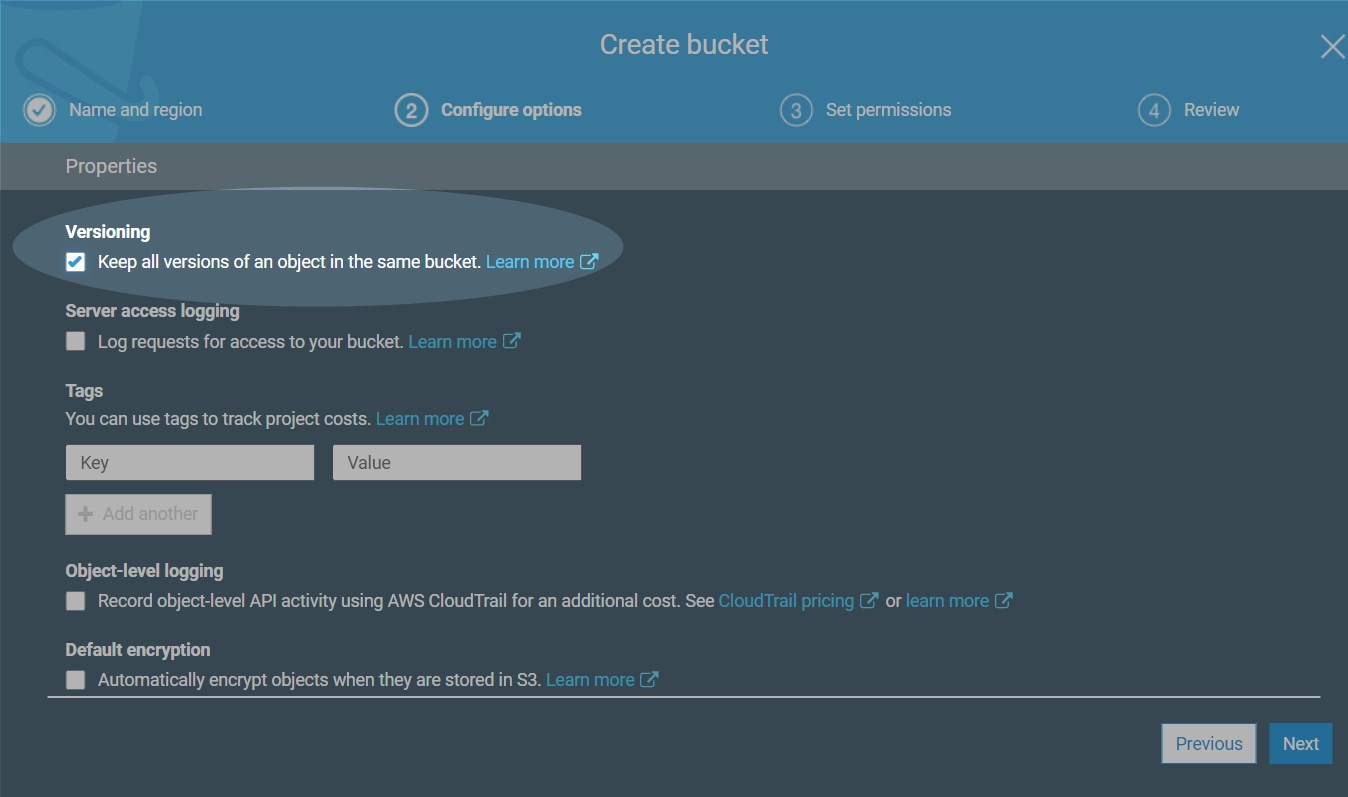Click the Previous button

(x=1208, y=744)
